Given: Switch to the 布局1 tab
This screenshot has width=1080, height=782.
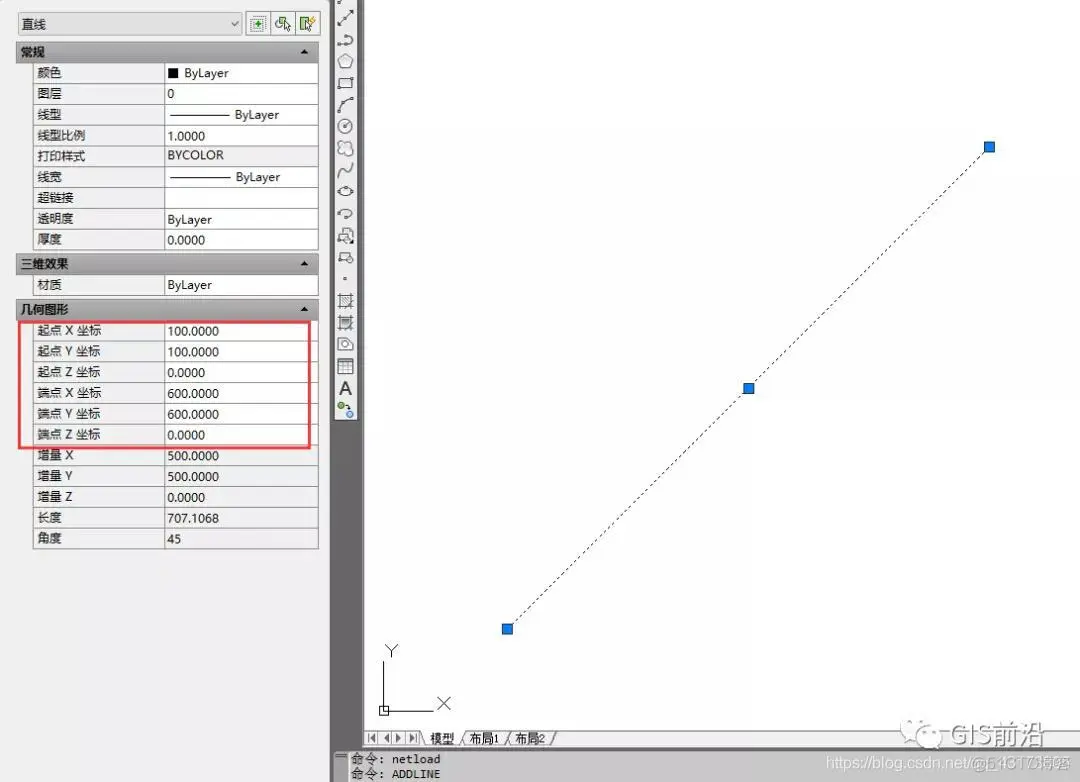Looking at the screenshot, I should [x=484, y=739].
